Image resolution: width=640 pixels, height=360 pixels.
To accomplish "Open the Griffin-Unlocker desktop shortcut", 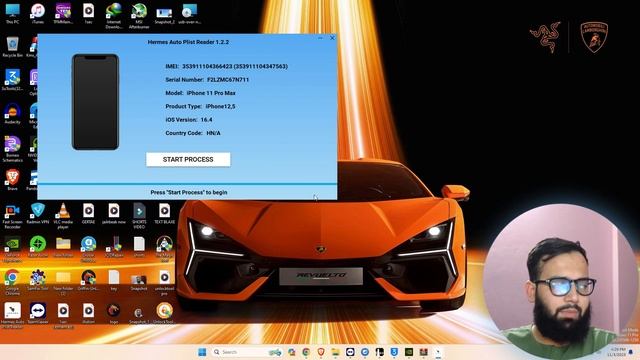I will tap(89, 280).
